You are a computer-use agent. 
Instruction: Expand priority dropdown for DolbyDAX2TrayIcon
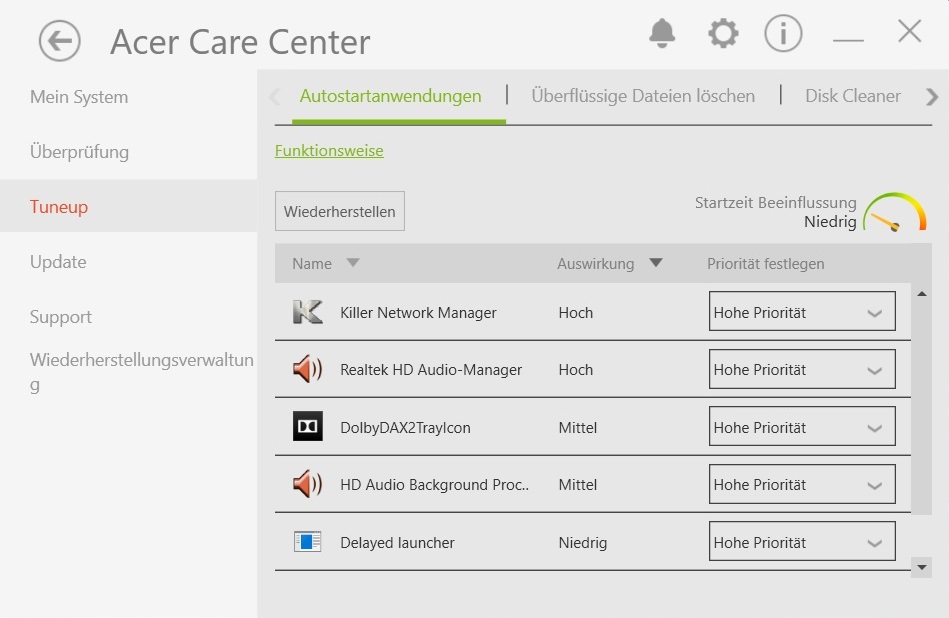point(801,427)
